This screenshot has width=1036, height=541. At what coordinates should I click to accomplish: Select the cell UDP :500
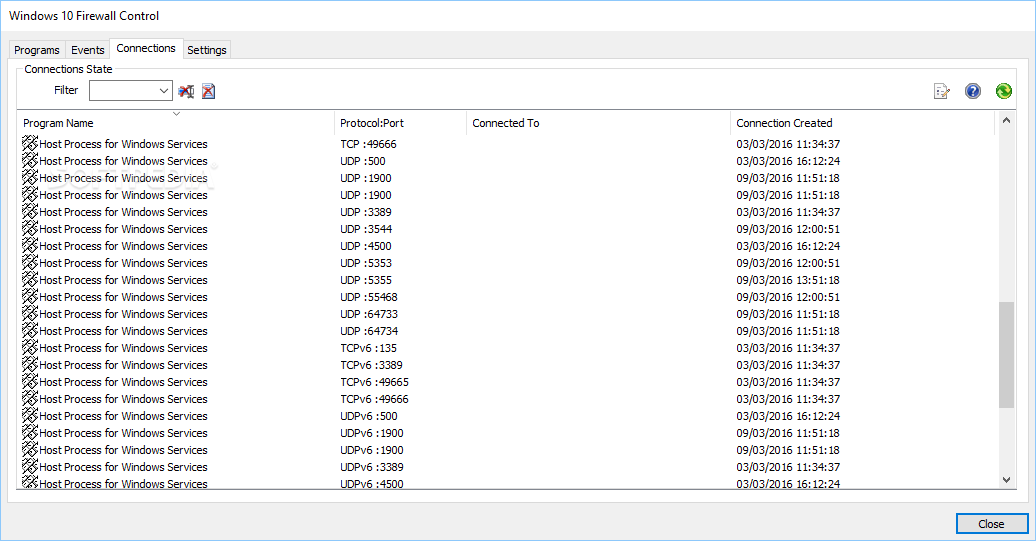[x=363, y=161]
